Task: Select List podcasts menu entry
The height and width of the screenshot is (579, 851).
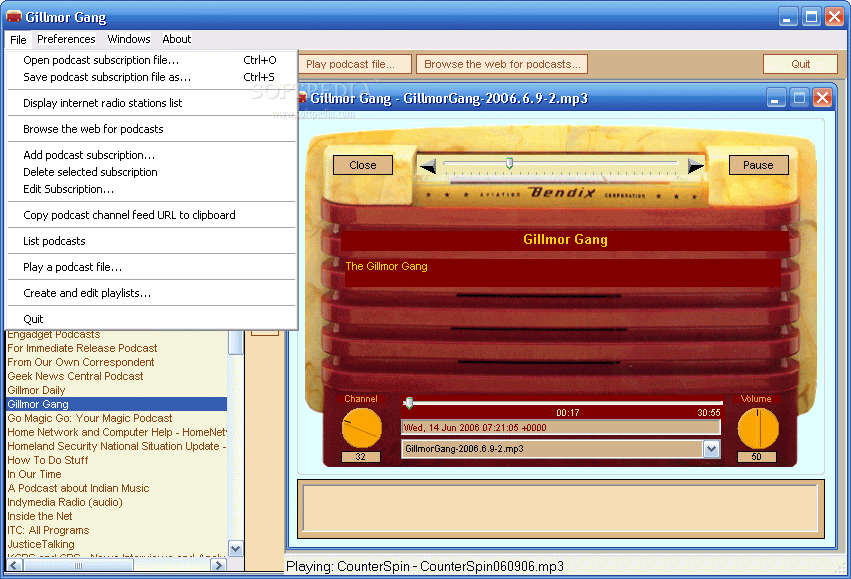Action: (151, 241)
